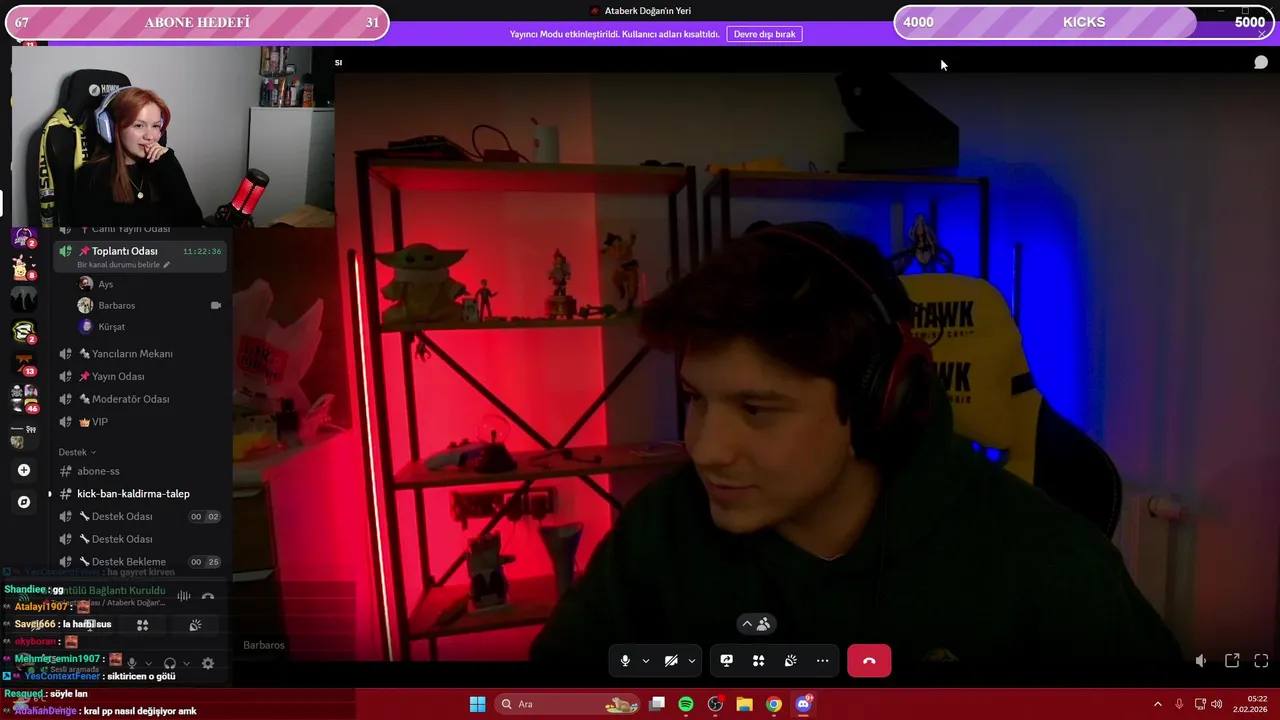The image size is (1280, 720).
Task: Toggle deafen headphones in user panel
Action: pyautogui.click(x=170, y=663)
